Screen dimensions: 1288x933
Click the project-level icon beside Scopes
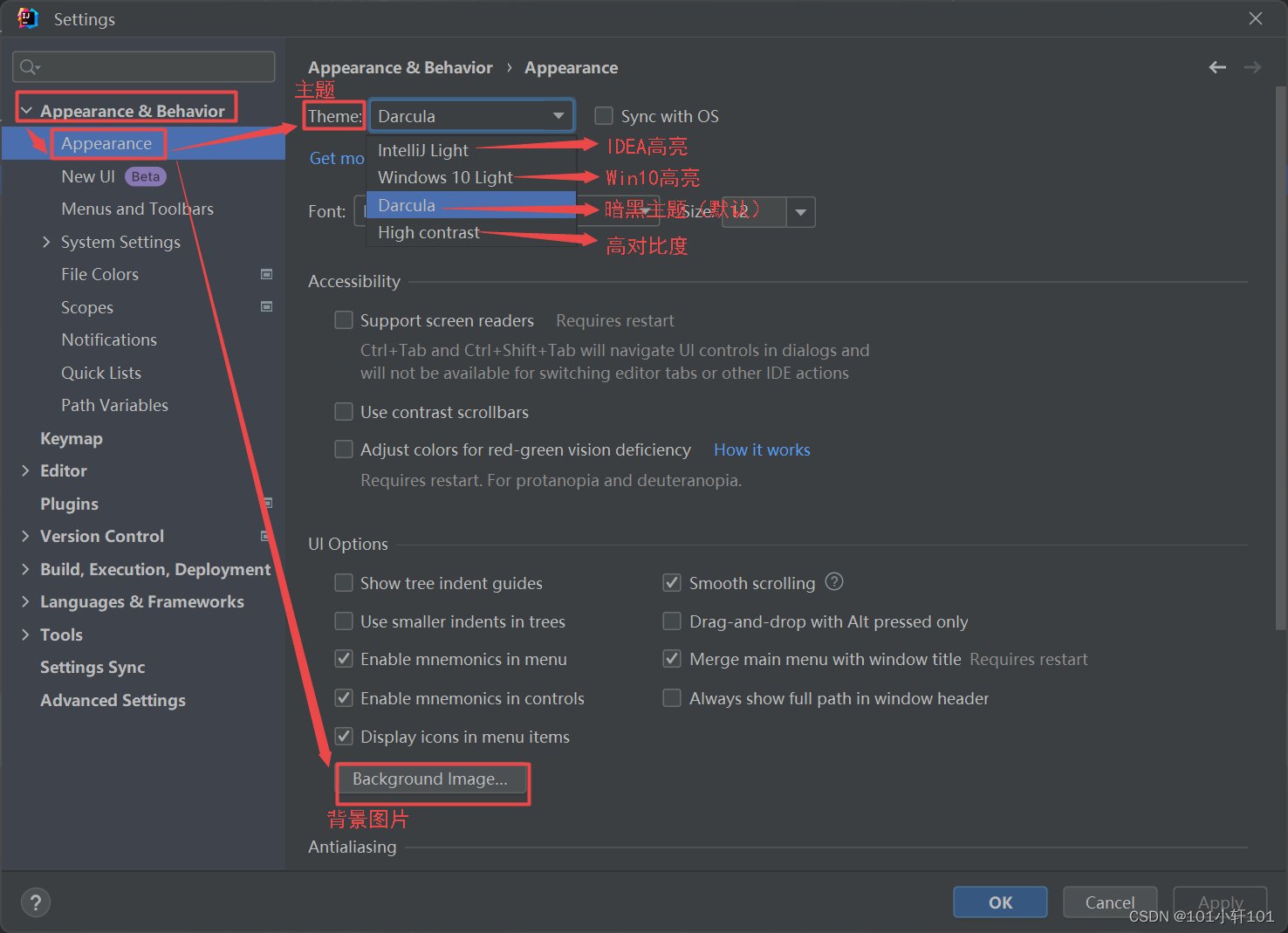(267, 306)
